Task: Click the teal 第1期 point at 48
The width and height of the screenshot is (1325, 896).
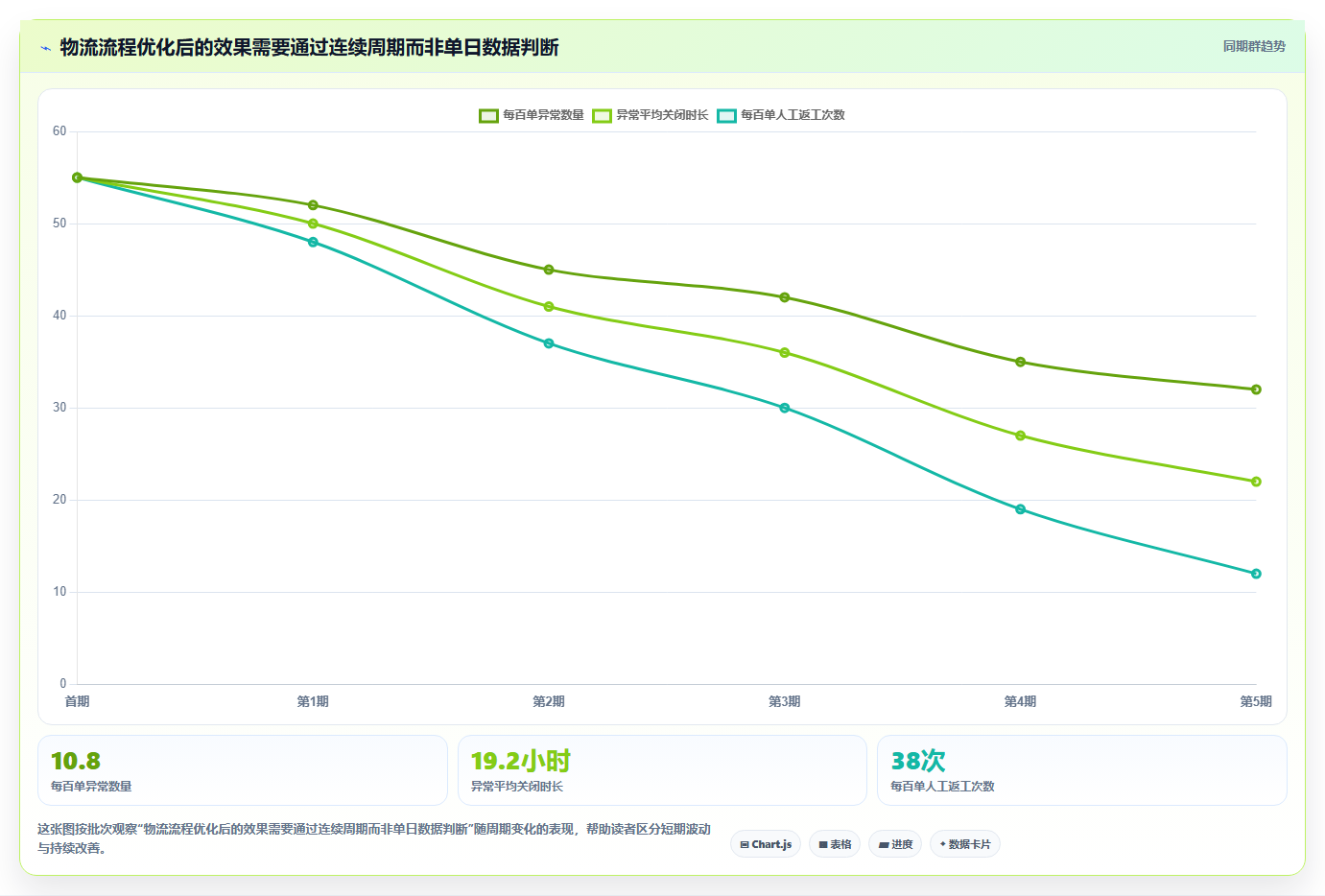Action: (313, 242)
